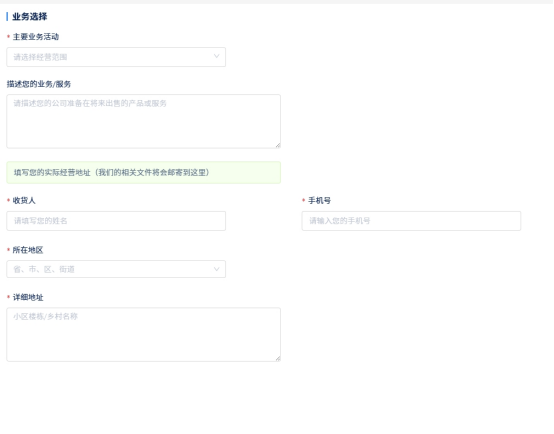554x434 pixels.
Task: Click the chevron arrow in 主要业务活动 field
Action: (216, 56)
